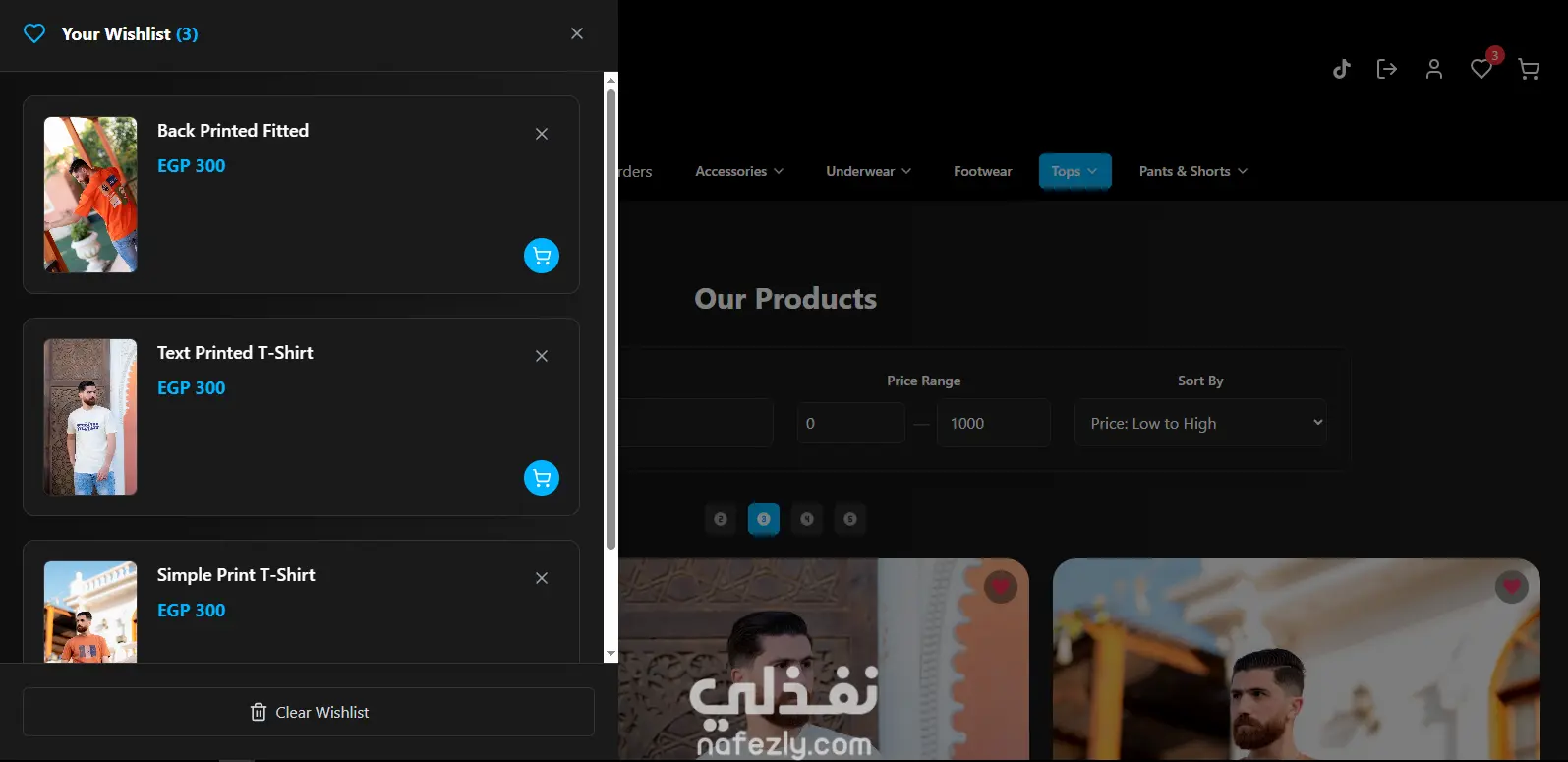Open the Back Printed Fitted thumbnail
Viewport: 1568px width, 762px height.
90,195
